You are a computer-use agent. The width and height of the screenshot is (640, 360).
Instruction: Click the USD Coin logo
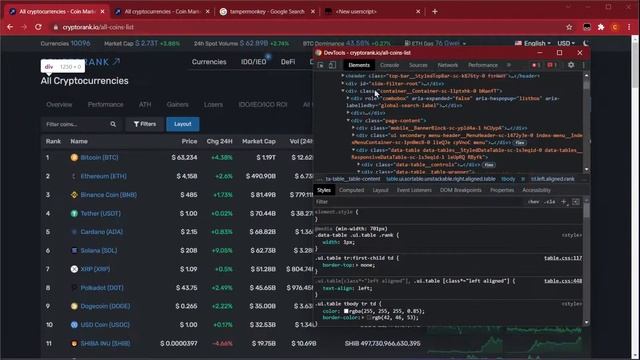tap(74, 325)
